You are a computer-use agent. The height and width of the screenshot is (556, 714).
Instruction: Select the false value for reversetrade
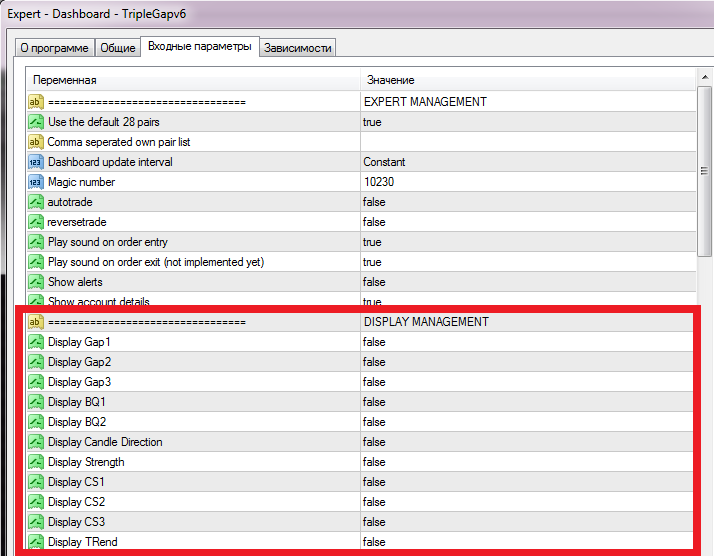[528, 222]
